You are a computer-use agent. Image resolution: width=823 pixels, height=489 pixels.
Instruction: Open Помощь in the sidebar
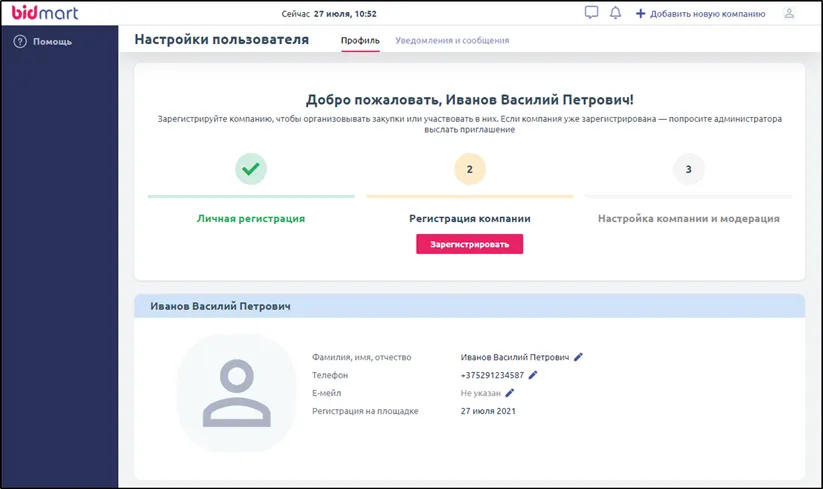click(x=52, y=42)
